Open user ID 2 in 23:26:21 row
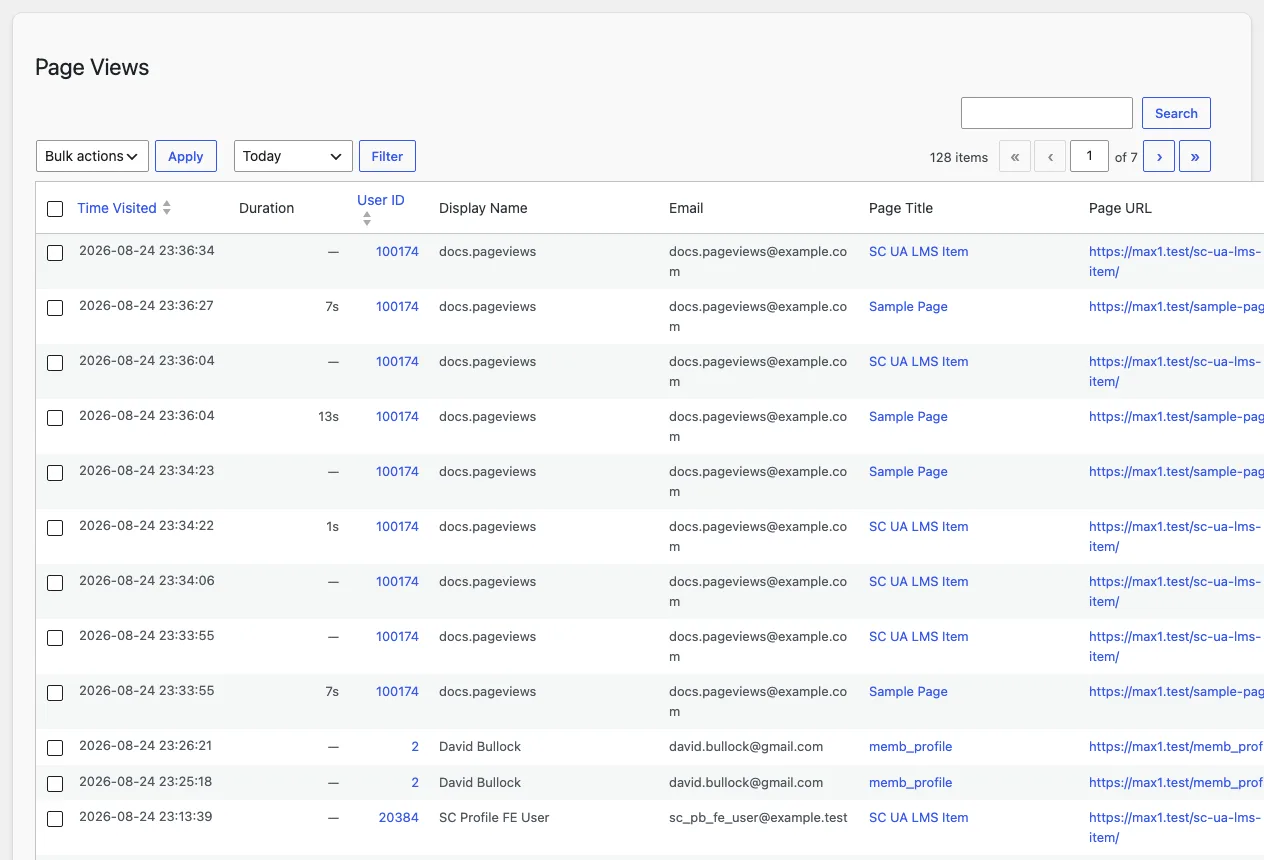The width and height of the screenshot is (1264, 860). pos(415,746)
